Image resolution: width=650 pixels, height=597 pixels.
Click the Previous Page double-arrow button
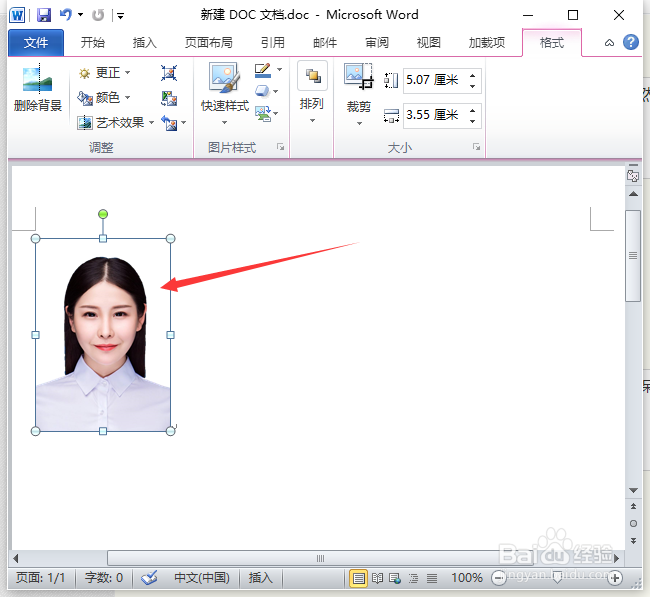point(633,507)
